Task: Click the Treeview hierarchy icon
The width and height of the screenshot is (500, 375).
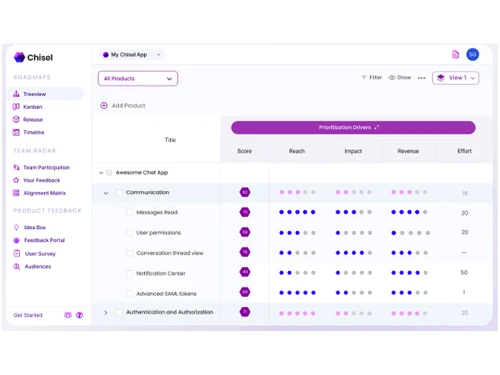Action: coord(16,94)
